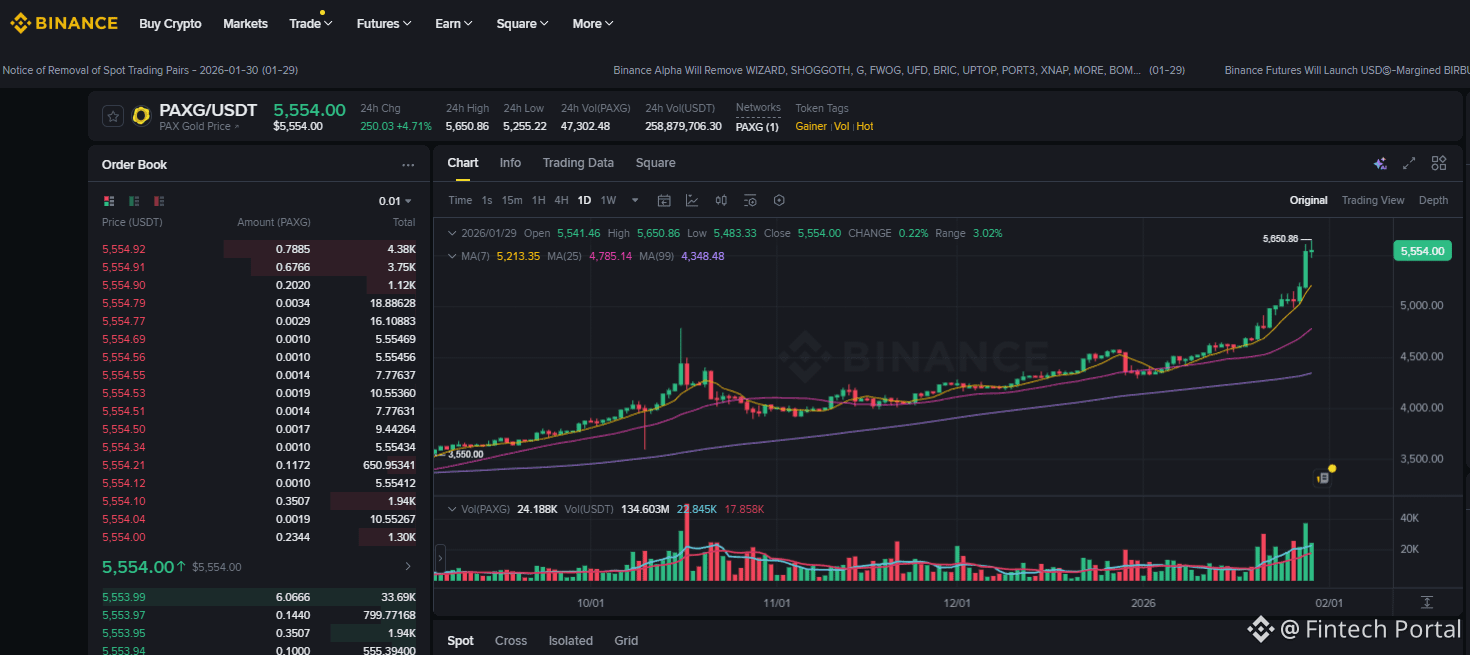The image size is (1470, 655).
Task: Collapse the MA indicator legend chevron
Action: click(450, 256)
